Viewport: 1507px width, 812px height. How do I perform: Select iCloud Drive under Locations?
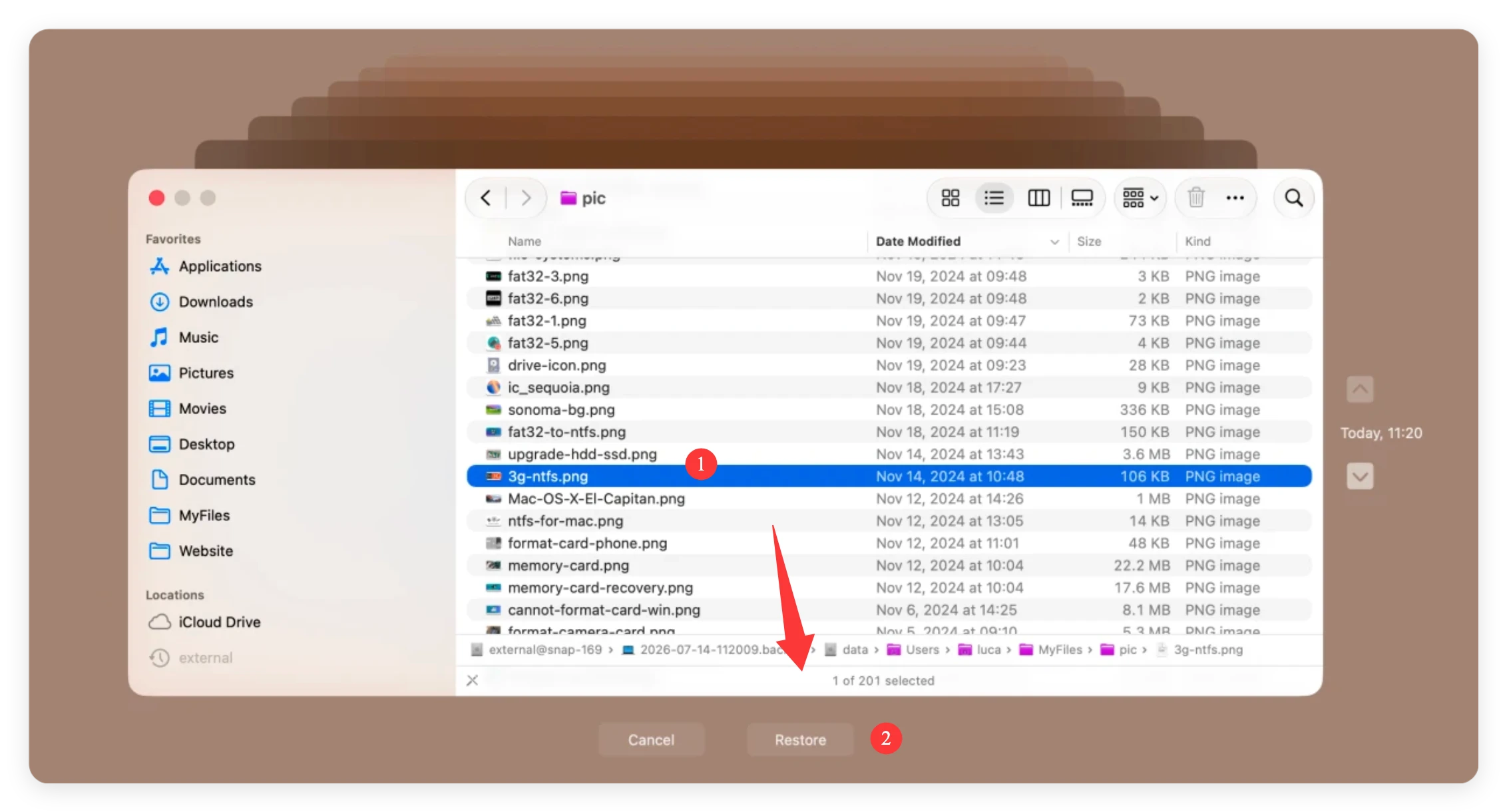tap(204, 622)
